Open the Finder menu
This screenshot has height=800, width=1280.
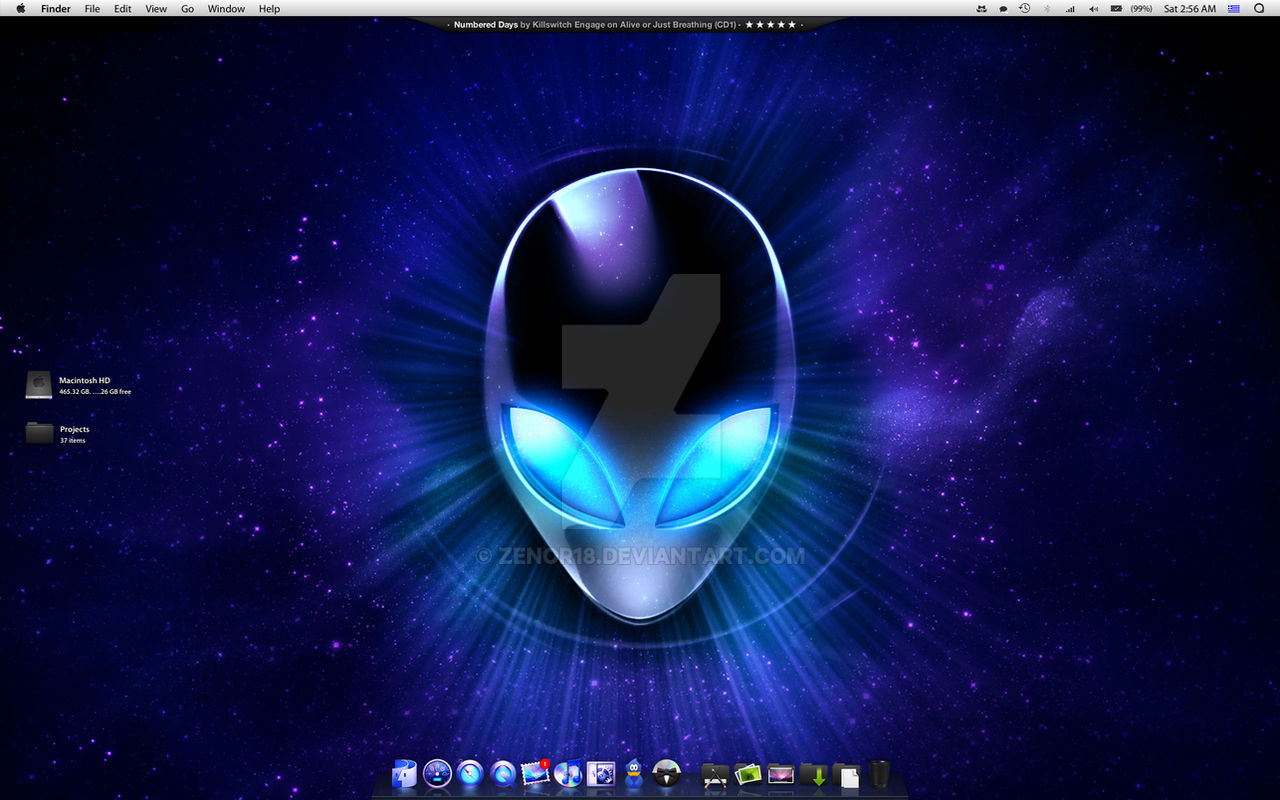(x=56, y=9)
